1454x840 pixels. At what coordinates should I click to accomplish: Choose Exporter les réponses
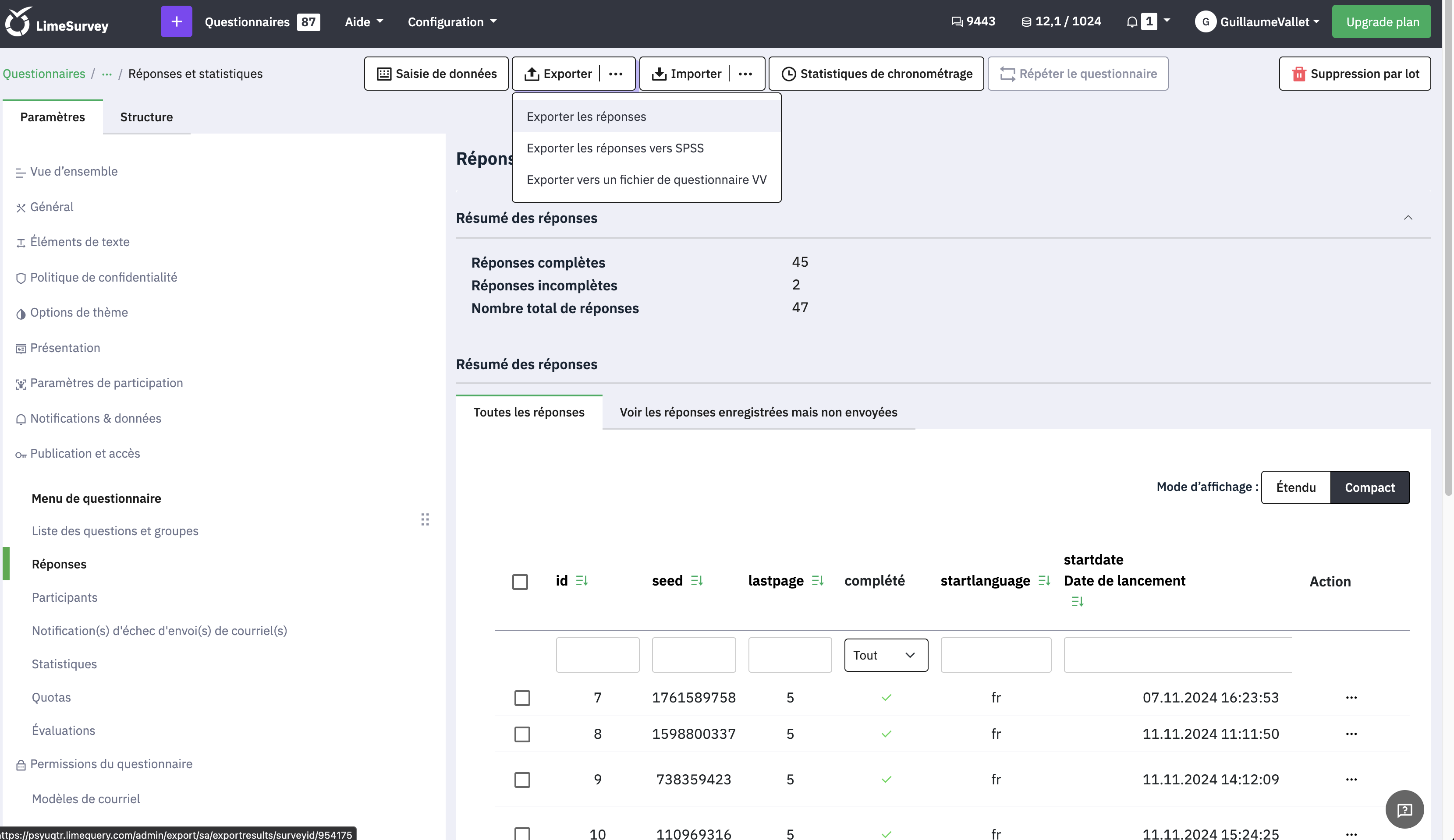point(647,116)
